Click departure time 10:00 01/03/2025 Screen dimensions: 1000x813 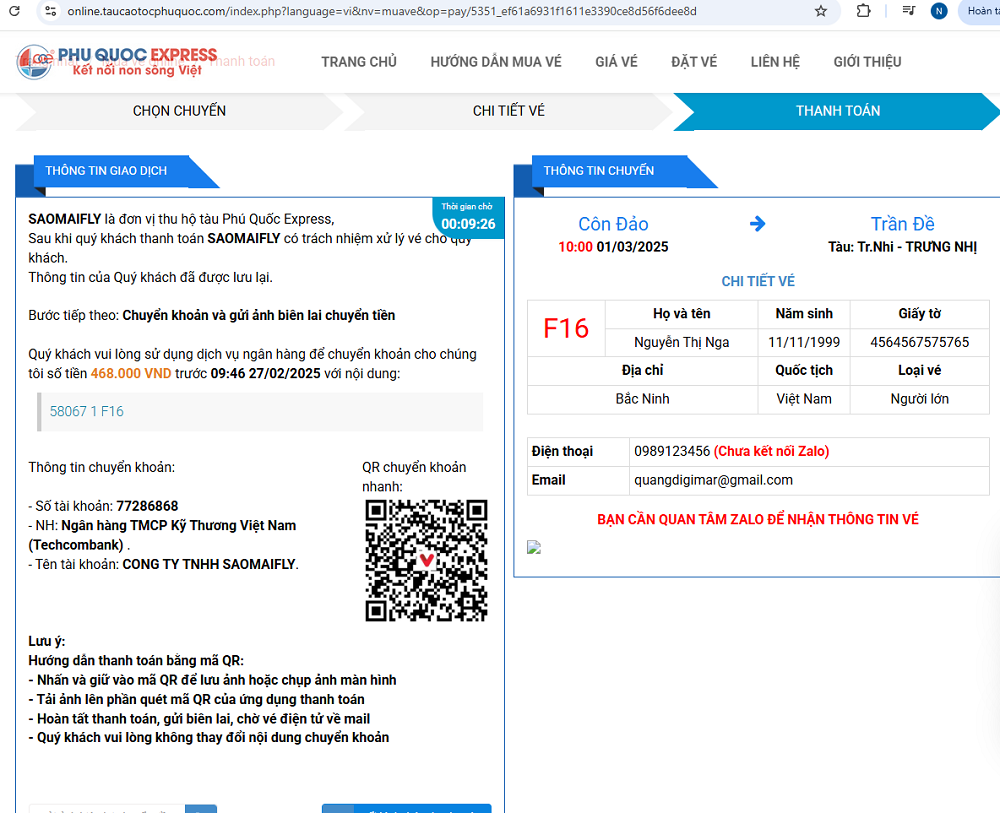(x=613, y=247)
